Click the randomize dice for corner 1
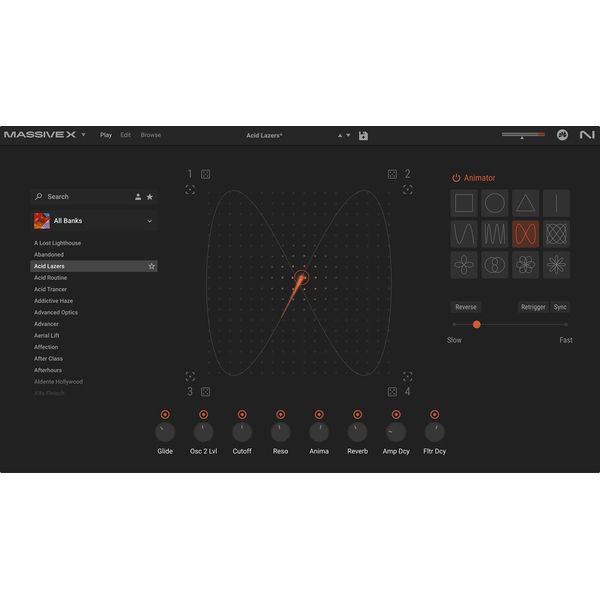This screenshot has width=600, height=600. click(x=205, y=174)
